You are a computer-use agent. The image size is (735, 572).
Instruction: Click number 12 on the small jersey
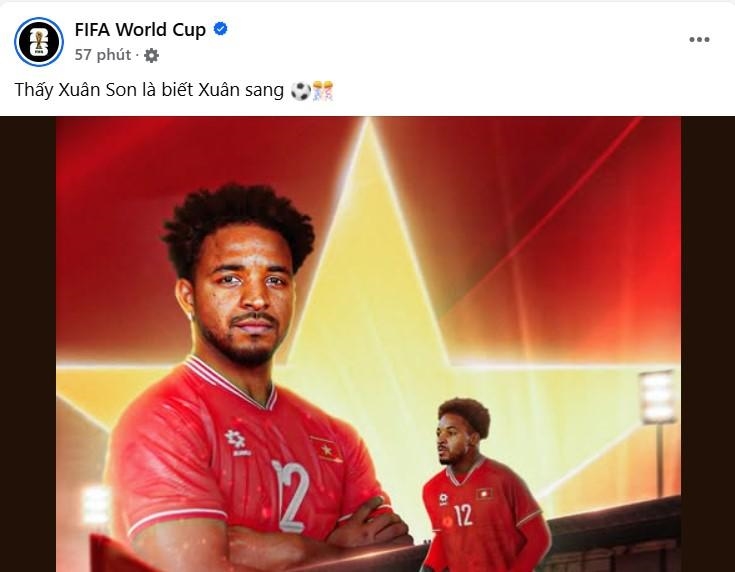coord(464,514)
